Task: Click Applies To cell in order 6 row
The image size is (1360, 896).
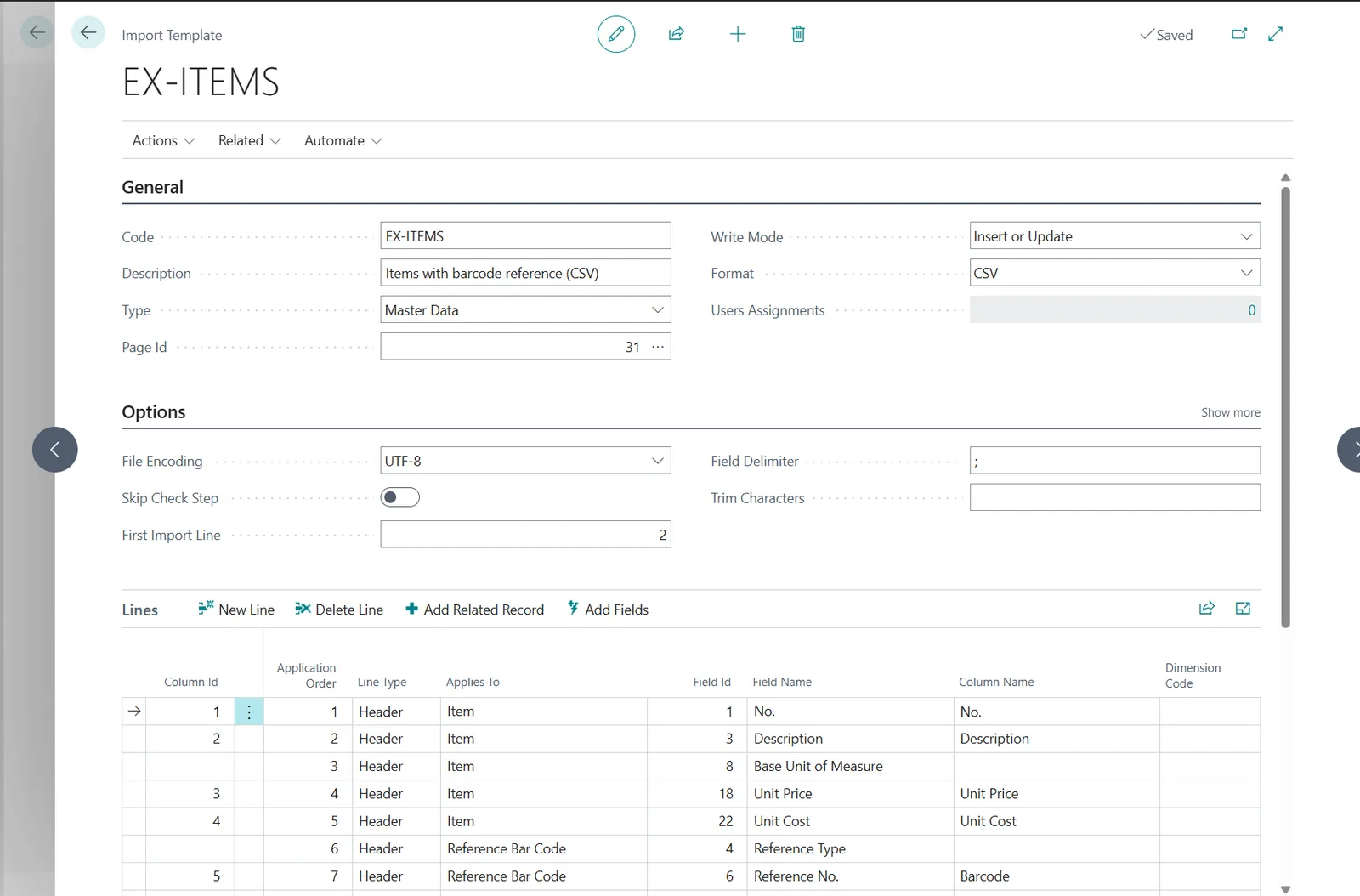Action: (x=544, y=848)
